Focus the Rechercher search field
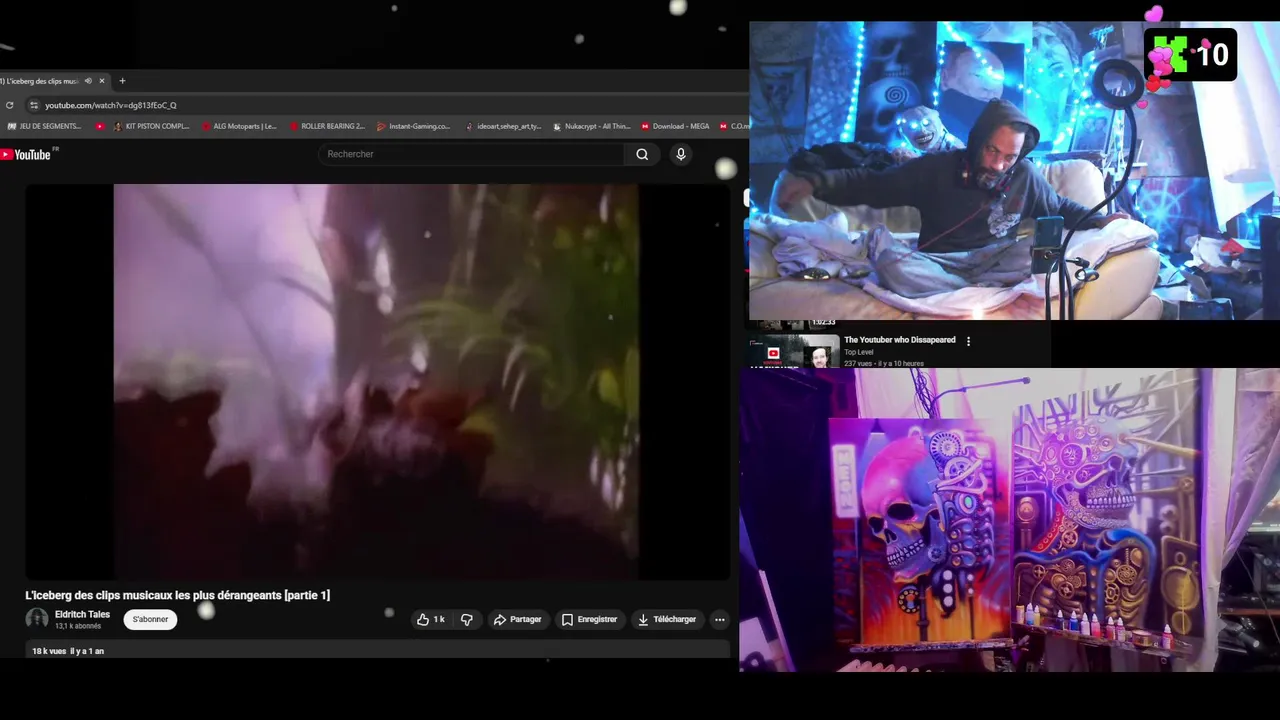Image resolution: width=1280 pixels, height=720 pixels. [x=471, y=154]
